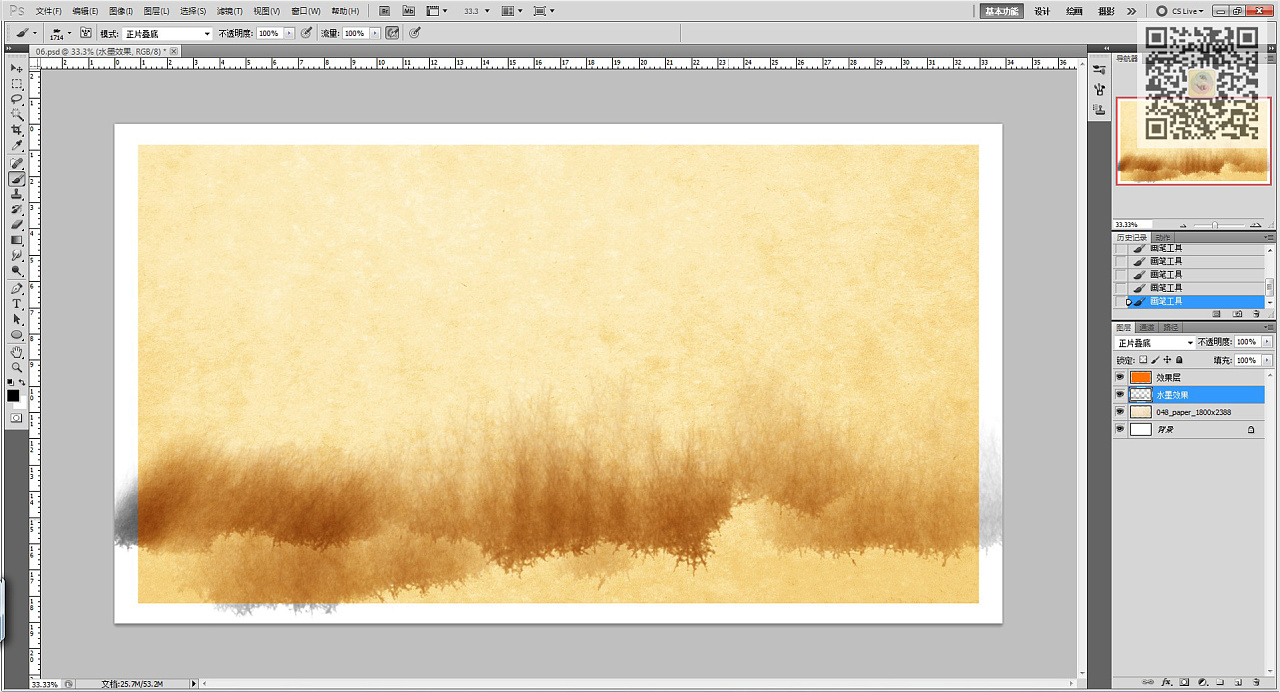Image resolution: width=1280 pixels, height=692 pixels.
Task: Toggle visibility of 048_paper_1800x2388 layer
Action: (x=1120, y=412)
